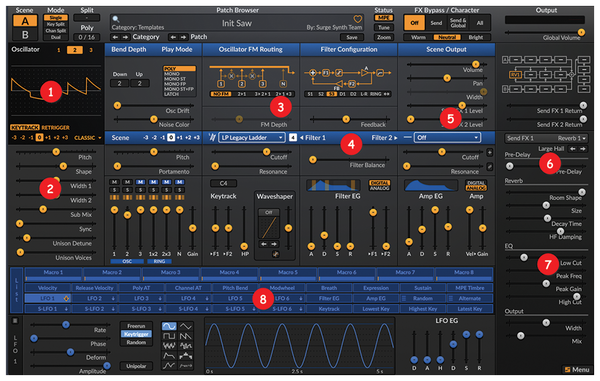
Task: Click previous waveshaper arrow under Waveshaper display
Action: click(264, 244)
